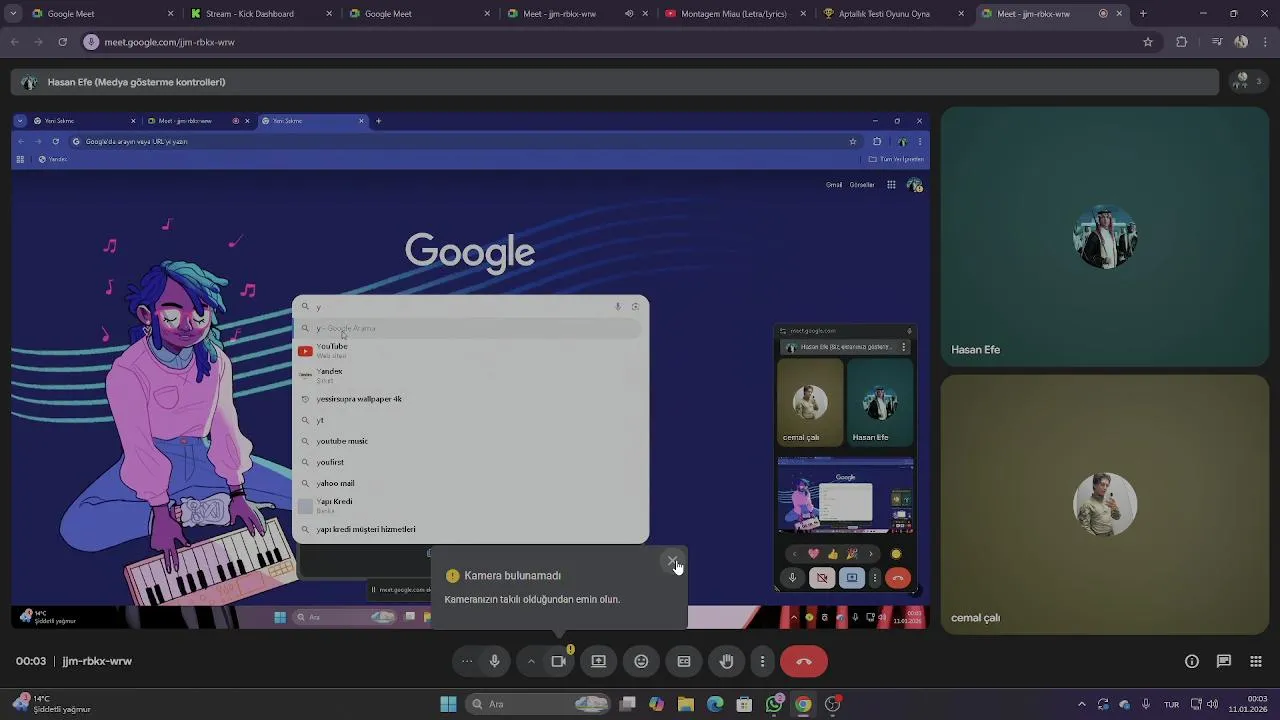Leave the call with red hang-up button

point(804,661)
